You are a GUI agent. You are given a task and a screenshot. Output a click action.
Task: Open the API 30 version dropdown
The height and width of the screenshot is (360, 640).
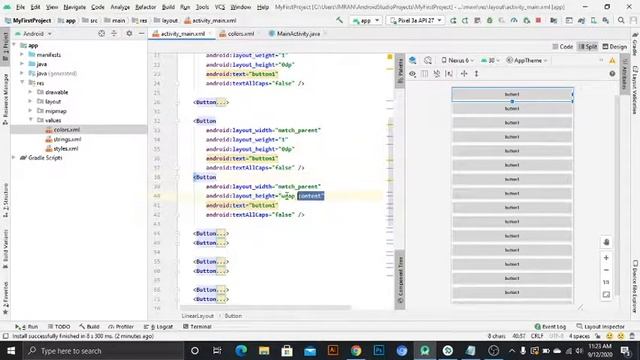point(490,60)
